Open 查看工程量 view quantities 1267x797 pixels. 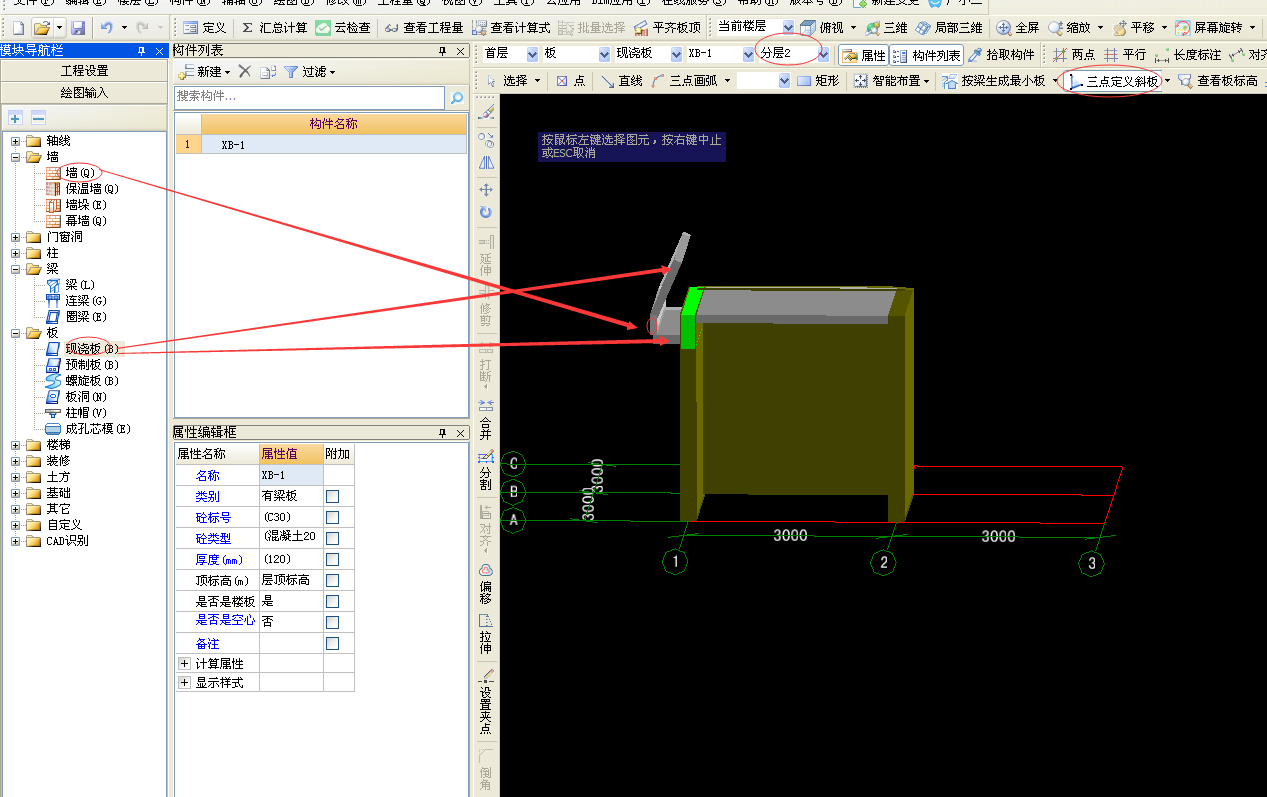pos(424,28)
